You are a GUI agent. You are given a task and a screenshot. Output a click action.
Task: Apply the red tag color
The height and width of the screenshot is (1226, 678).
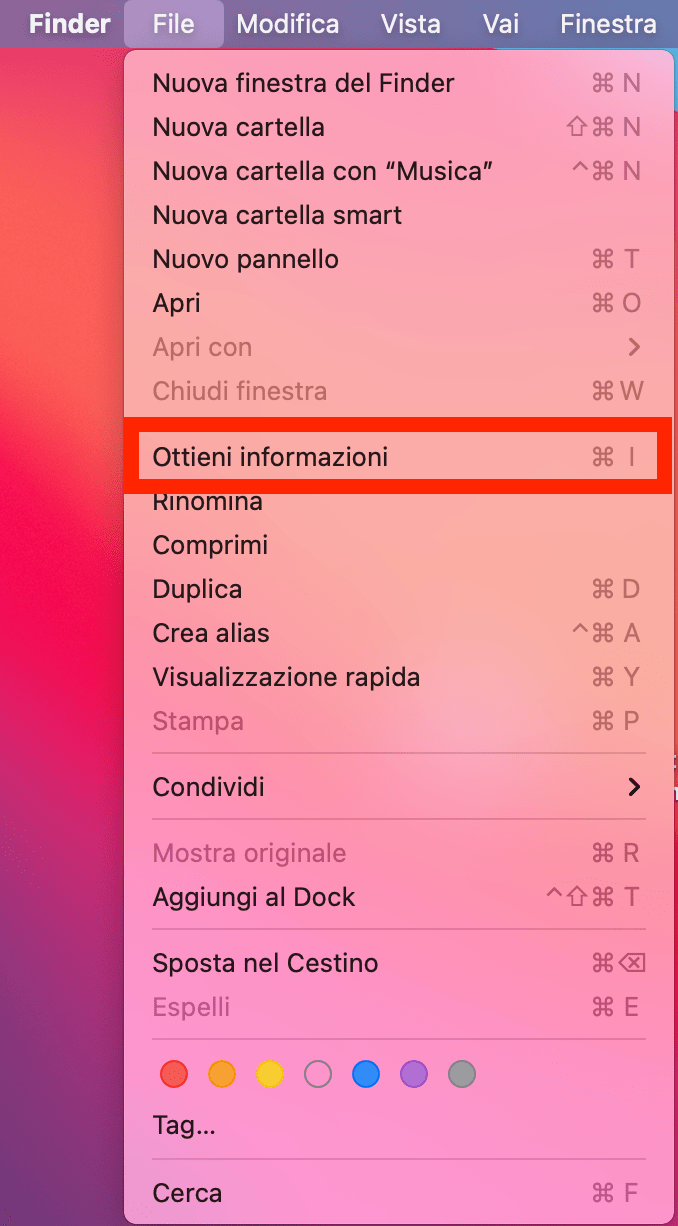174,1074
